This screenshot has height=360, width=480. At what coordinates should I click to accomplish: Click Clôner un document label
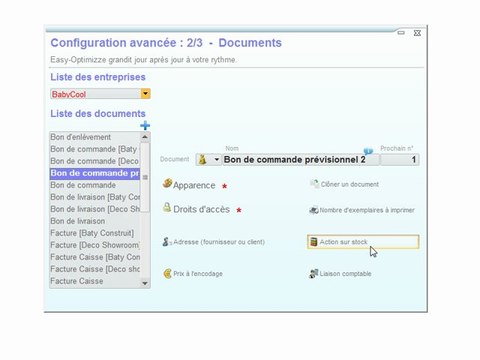350,184
